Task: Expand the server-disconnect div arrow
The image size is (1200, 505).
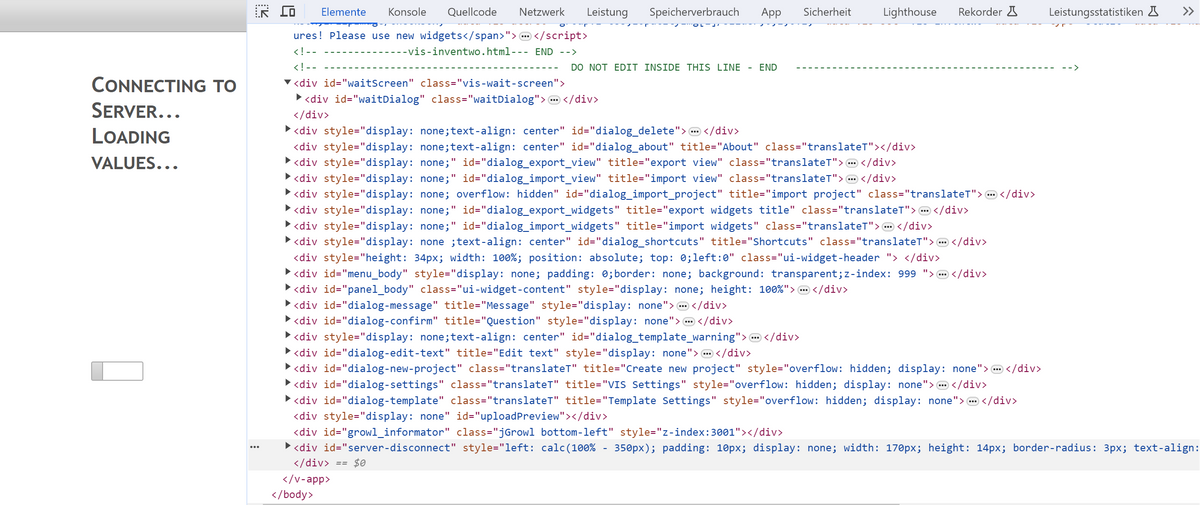Action: (288, 448)
